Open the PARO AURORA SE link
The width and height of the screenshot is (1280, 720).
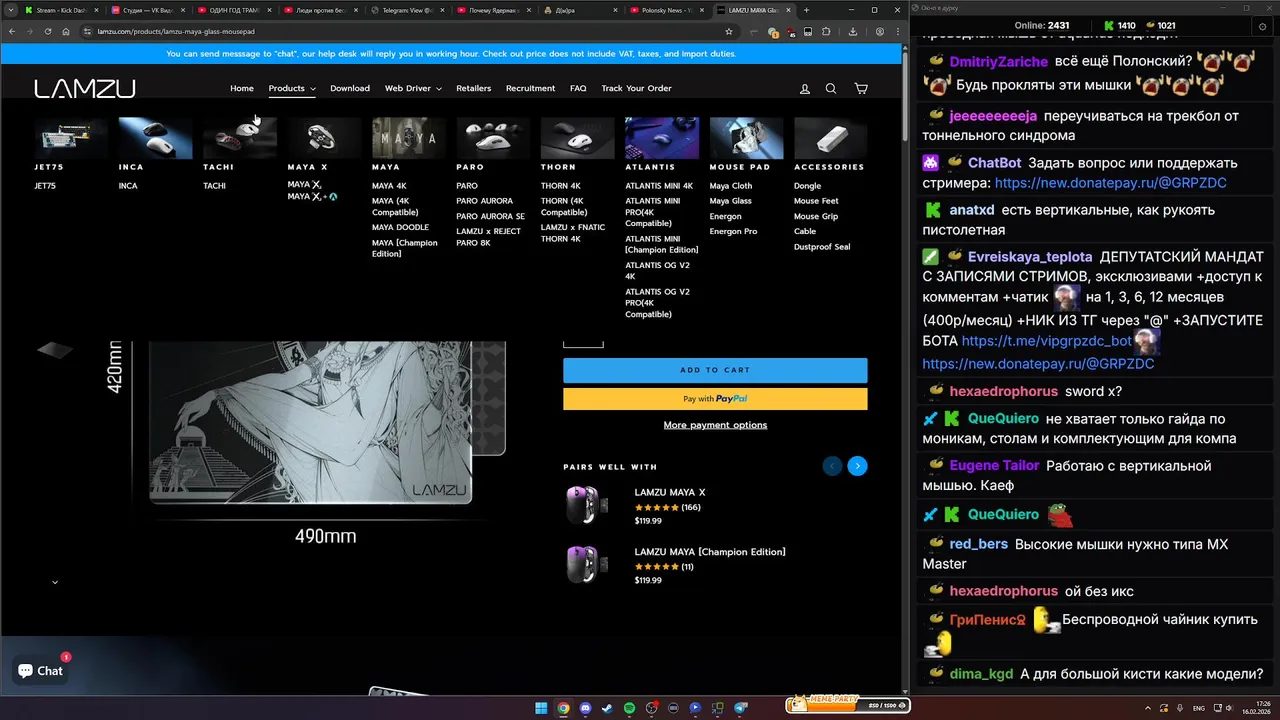(x=491, y=216)
